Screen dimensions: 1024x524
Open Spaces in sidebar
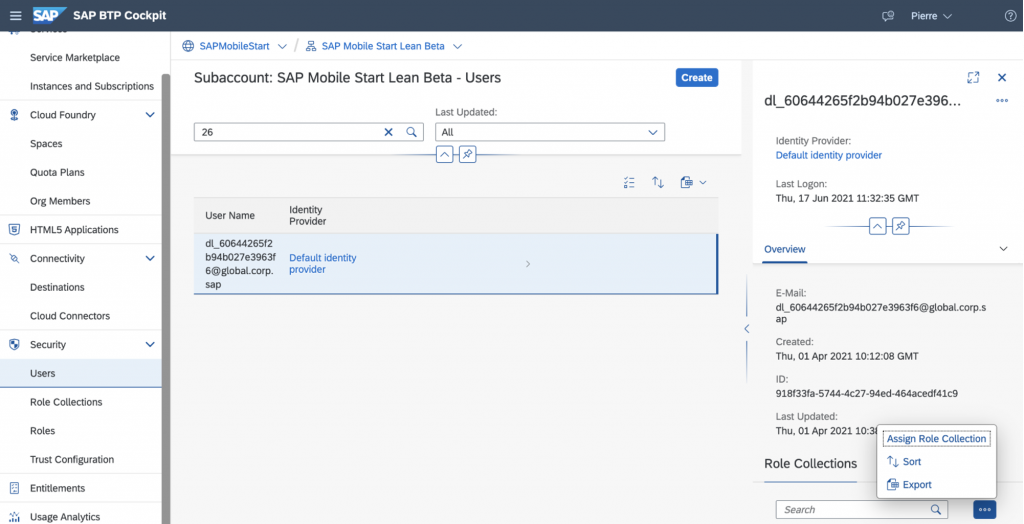pyautogui.click(x=46, y=144)
